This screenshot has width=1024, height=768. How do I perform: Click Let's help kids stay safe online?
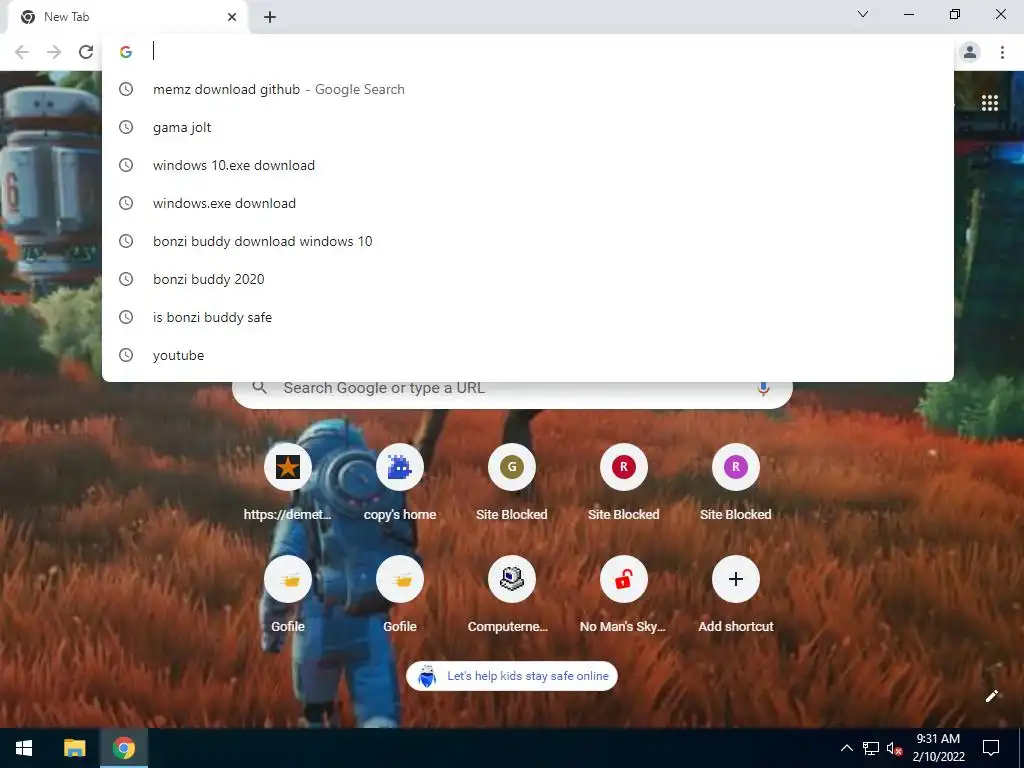point(511,676)
